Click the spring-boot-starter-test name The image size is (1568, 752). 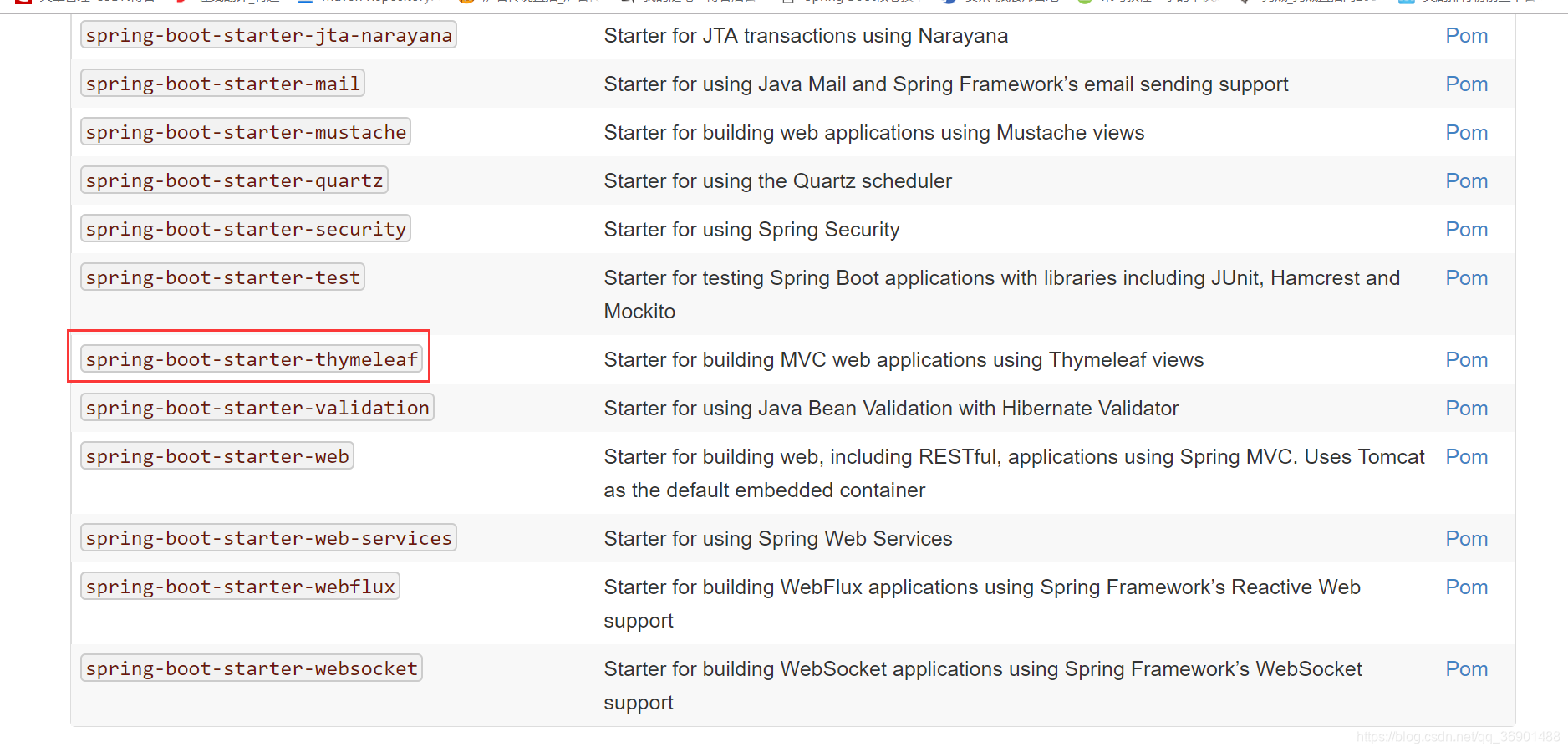[222, 277]
